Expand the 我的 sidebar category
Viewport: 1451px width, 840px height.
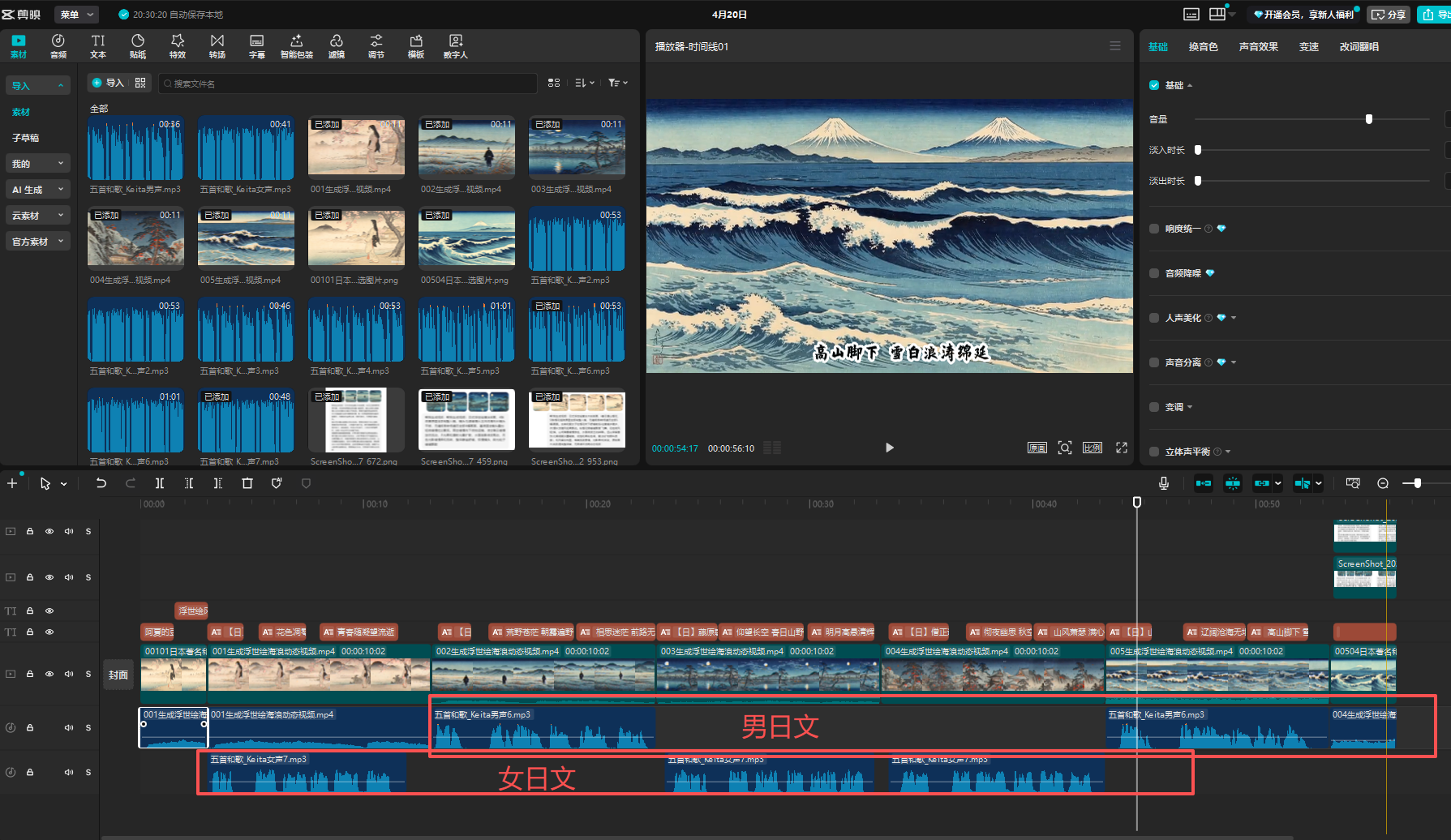pos(37,163)
